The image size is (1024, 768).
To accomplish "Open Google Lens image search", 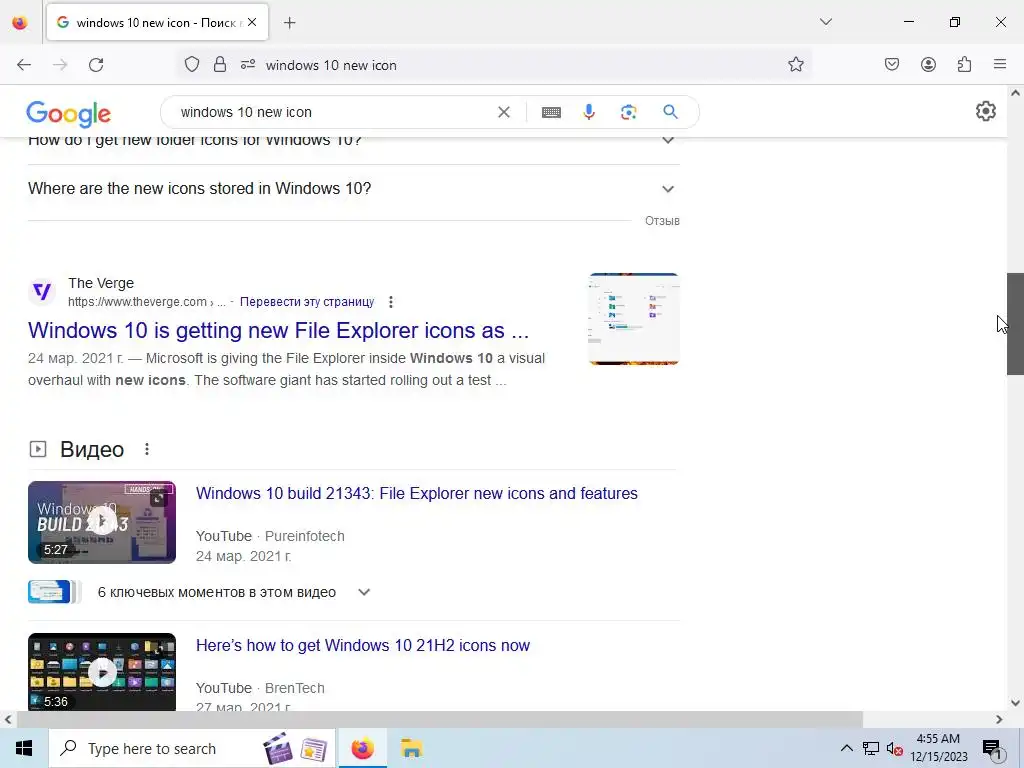I will coord(628,112).
